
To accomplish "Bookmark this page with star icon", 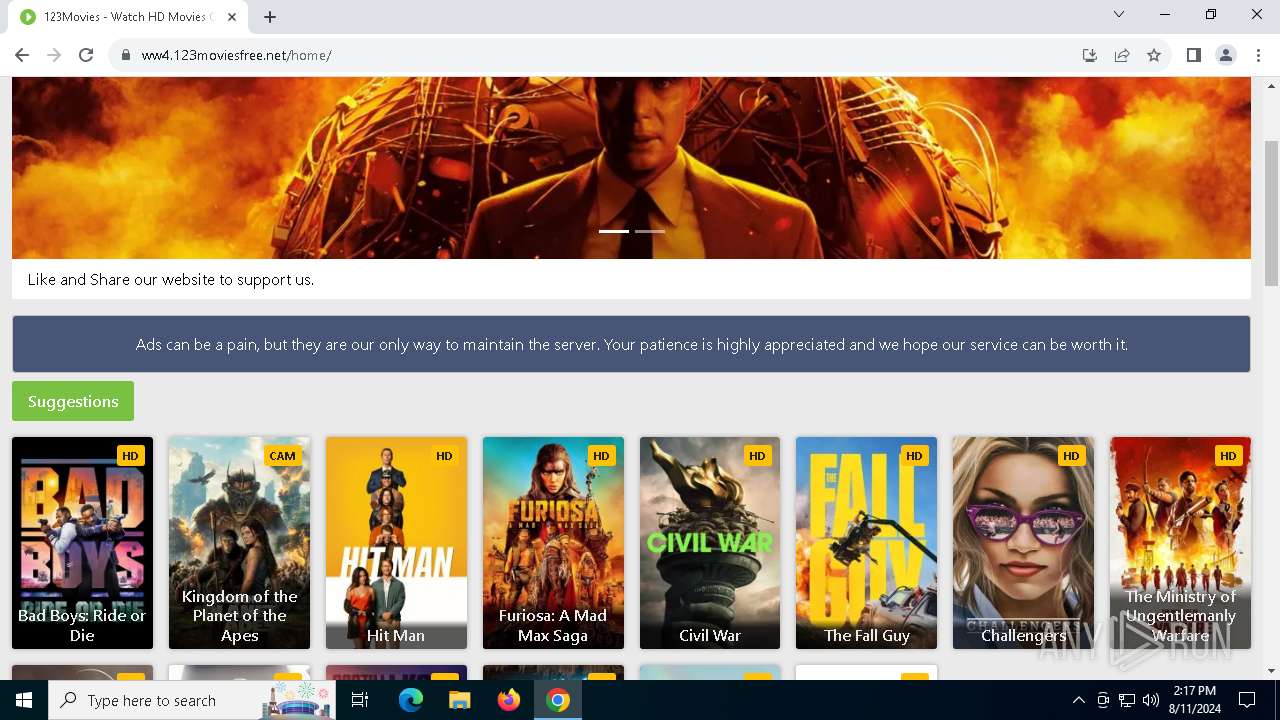I will tap(1154, 55).
